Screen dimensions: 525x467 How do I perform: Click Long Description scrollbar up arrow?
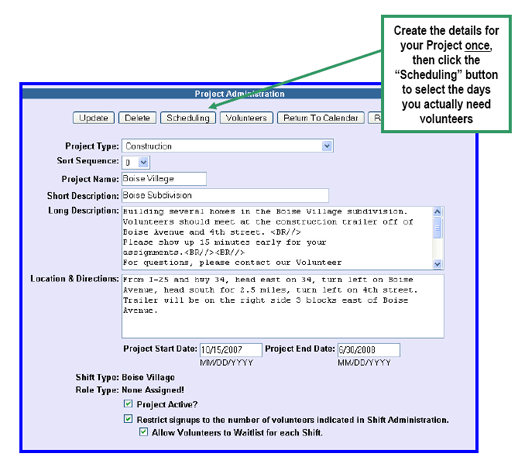pos(438,212)
